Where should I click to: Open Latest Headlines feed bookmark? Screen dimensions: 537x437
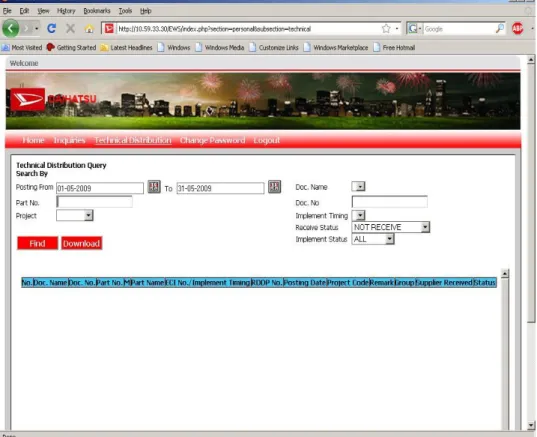click(126, 48)
